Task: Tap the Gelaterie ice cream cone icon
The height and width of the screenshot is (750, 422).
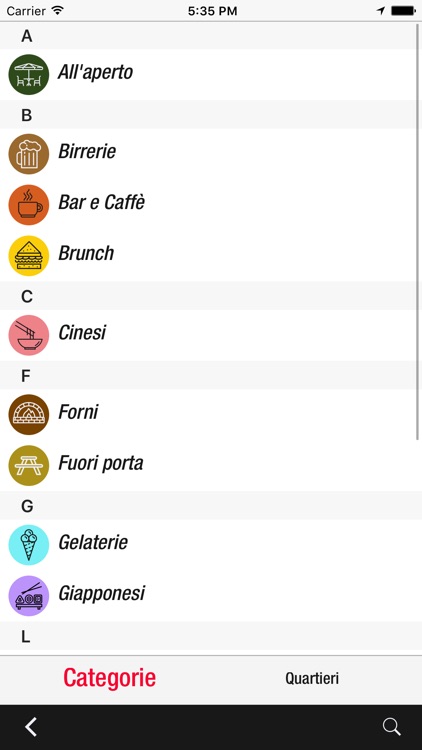Action: click(29, 545)
